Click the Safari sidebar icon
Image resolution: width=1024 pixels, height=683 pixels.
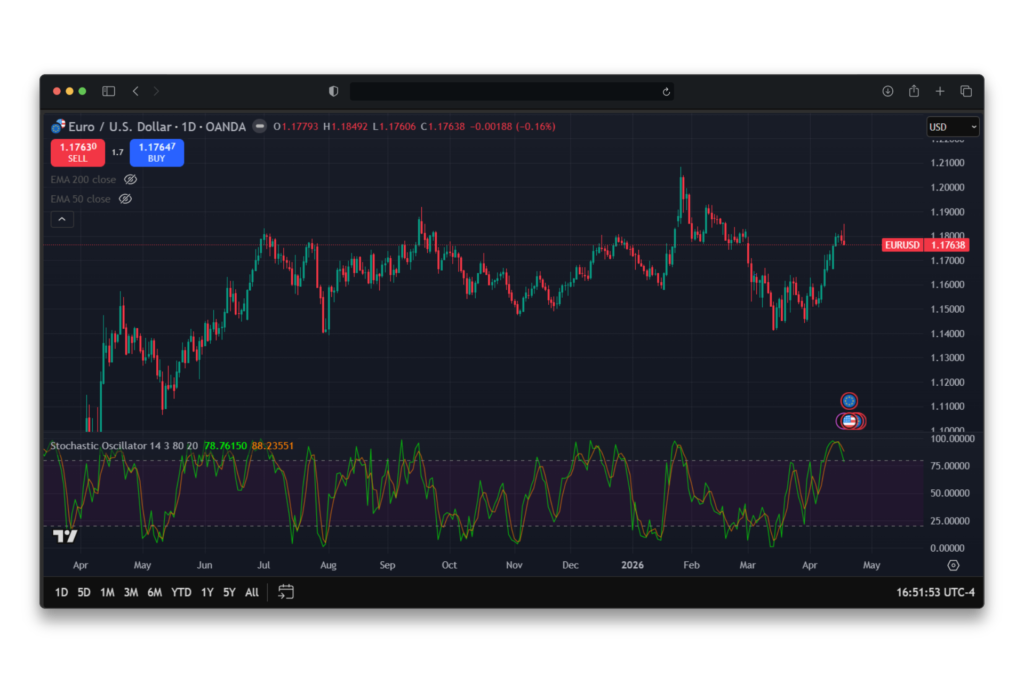point(108,90)
